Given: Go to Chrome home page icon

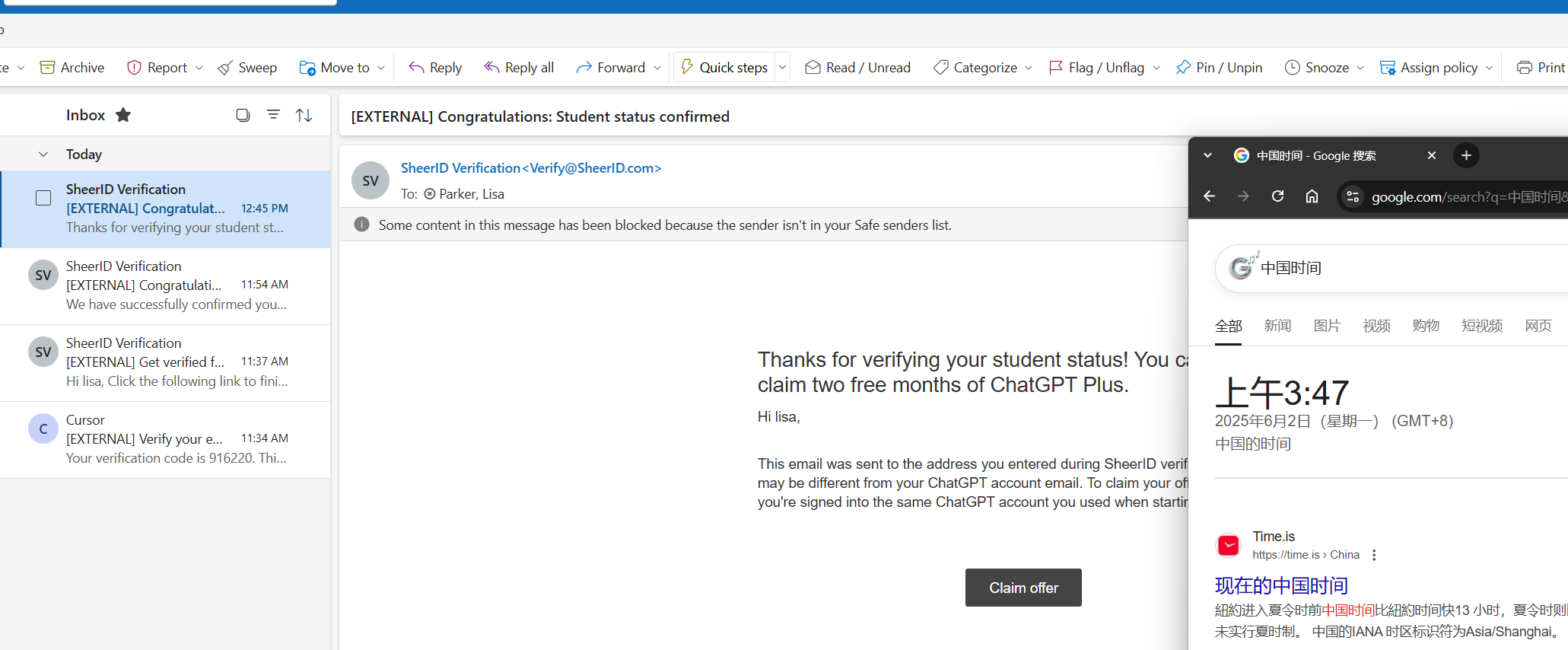Looking at the screenshot, I should click(1312, 196).
